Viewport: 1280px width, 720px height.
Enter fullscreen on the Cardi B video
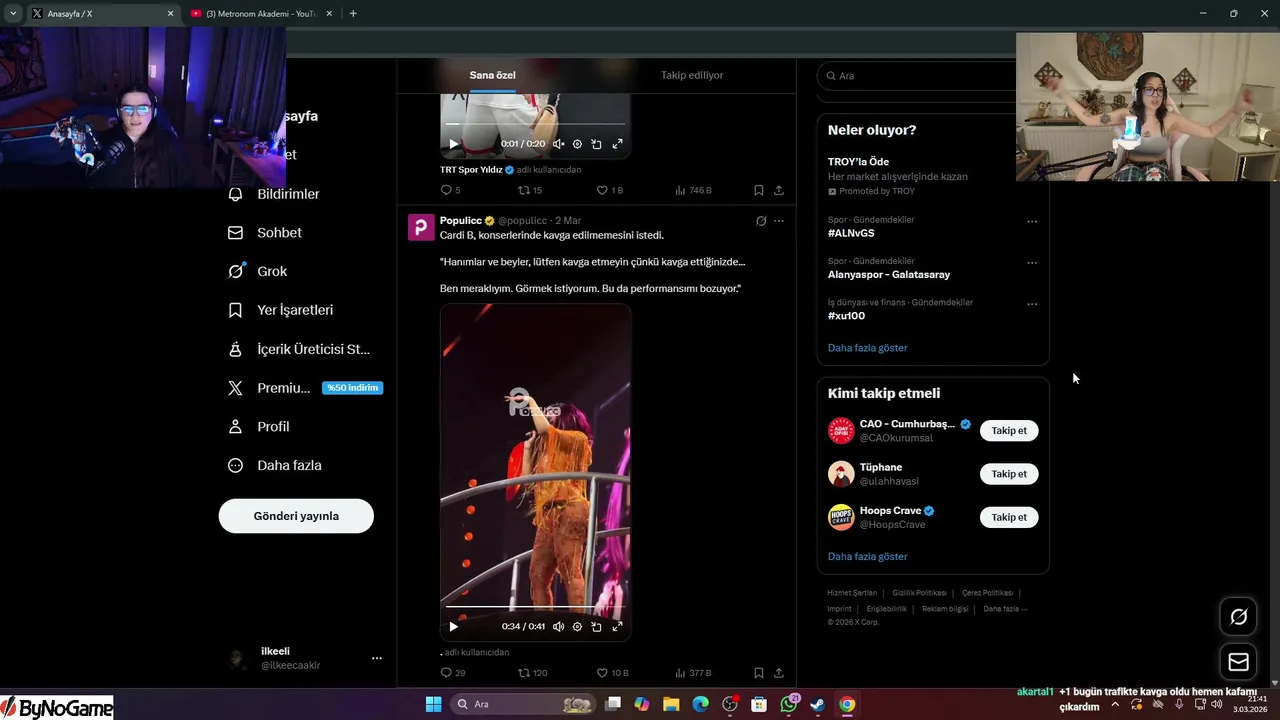click(617, 627)
